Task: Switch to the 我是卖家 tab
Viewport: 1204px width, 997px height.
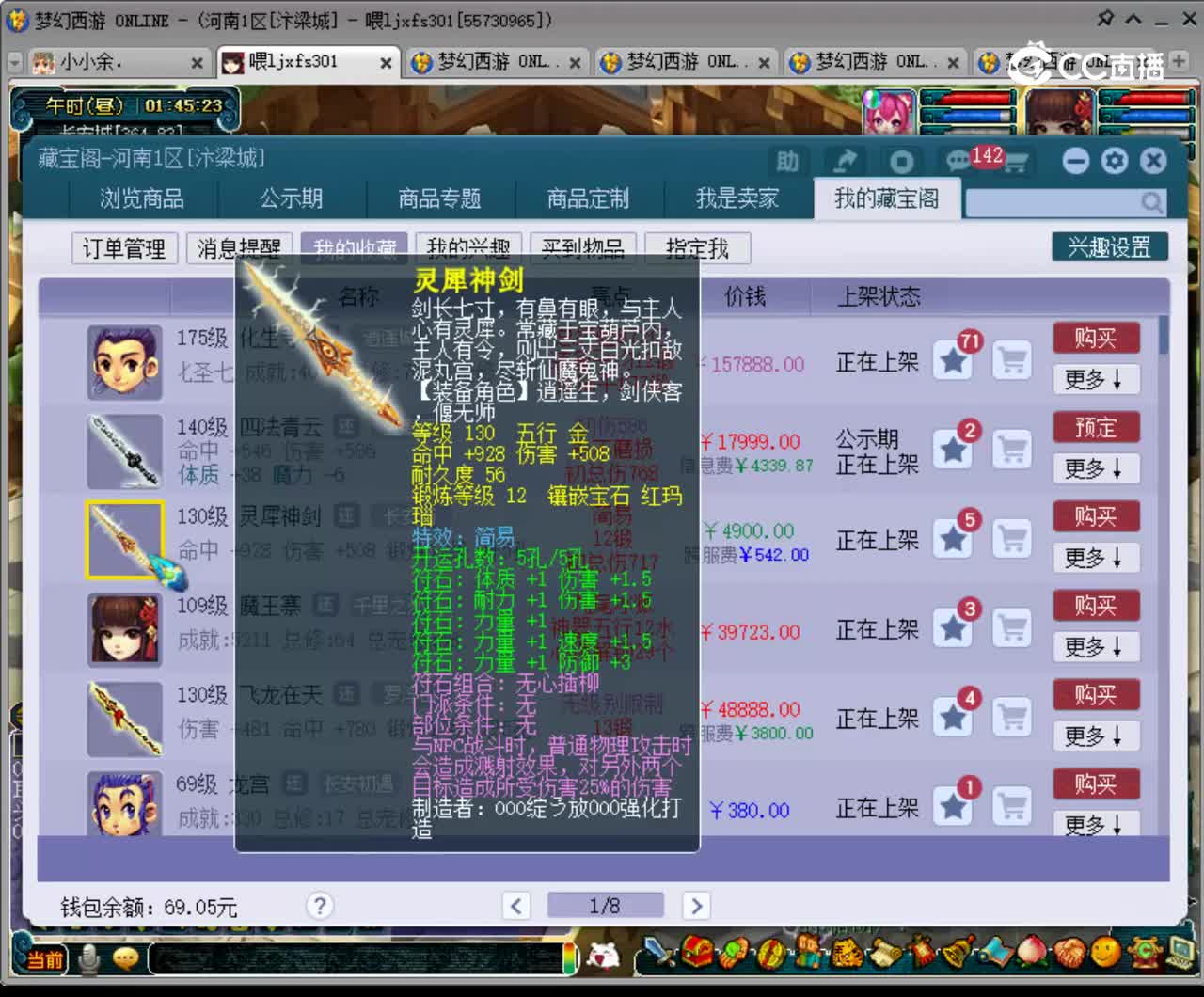Action: (738, 198)
